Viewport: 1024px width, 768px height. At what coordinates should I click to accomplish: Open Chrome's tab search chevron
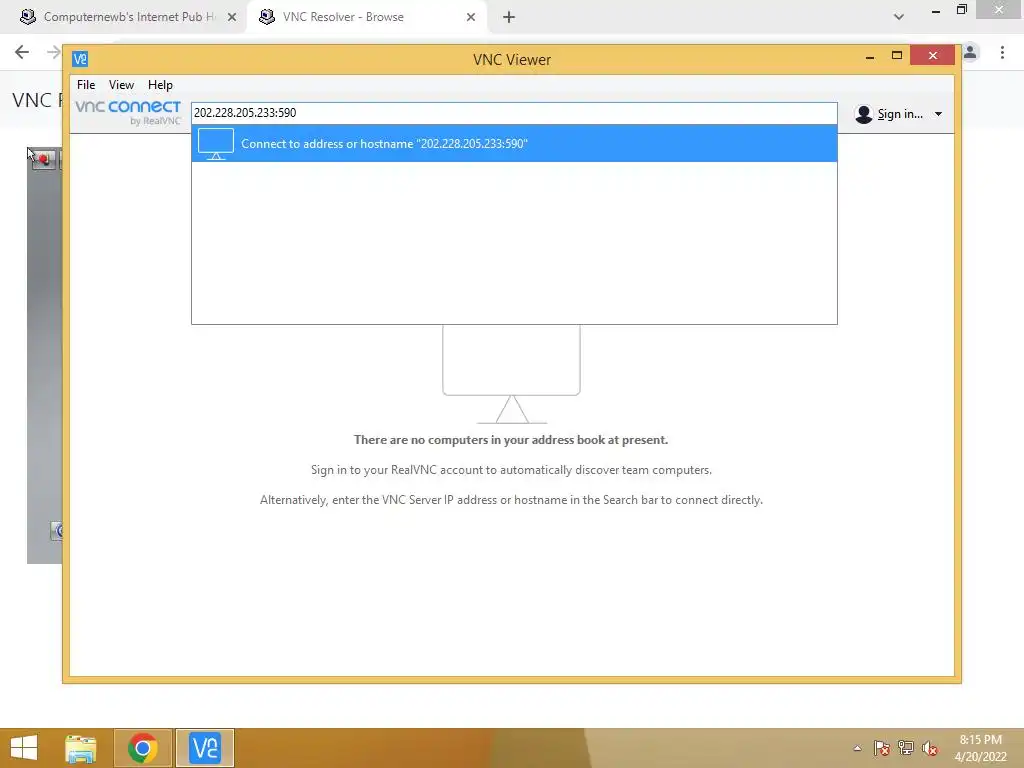click(x=899, y=17)
